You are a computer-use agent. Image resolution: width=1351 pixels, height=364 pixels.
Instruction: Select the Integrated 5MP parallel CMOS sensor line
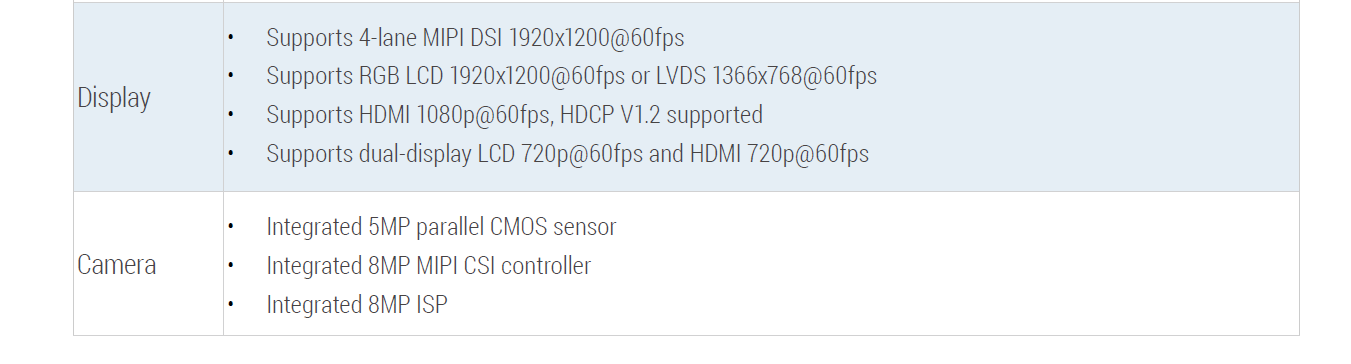[x=441, y=227]
